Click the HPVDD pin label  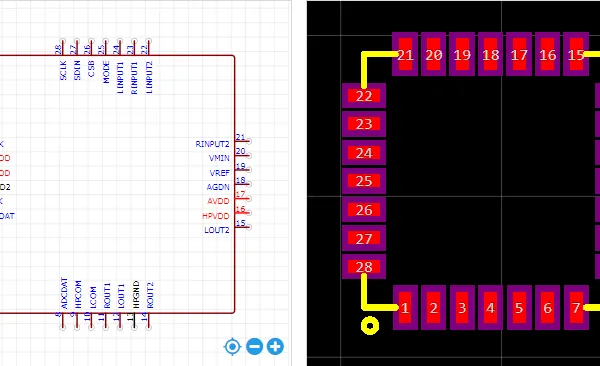point(216,216)
